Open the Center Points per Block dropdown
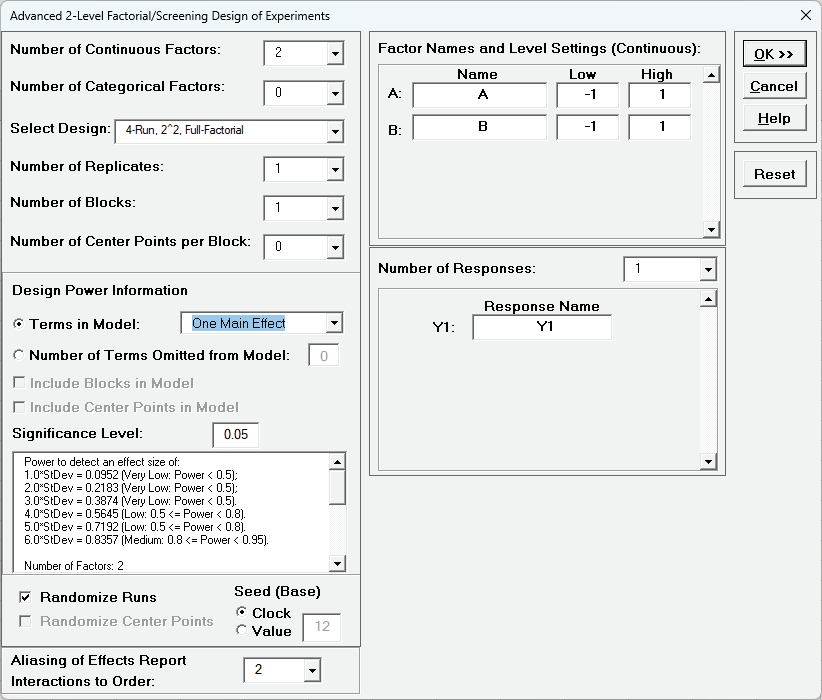The height and width of the screenshot is (700, 822). point(334,247)
